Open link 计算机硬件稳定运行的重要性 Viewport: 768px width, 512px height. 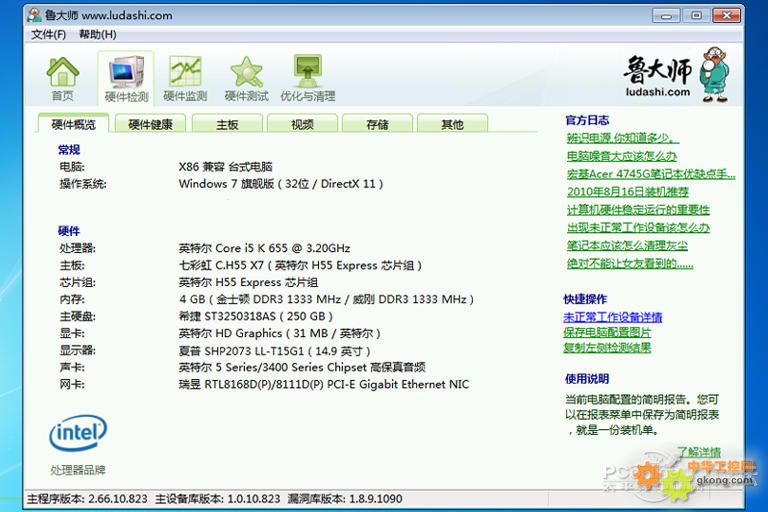point(638,210)
